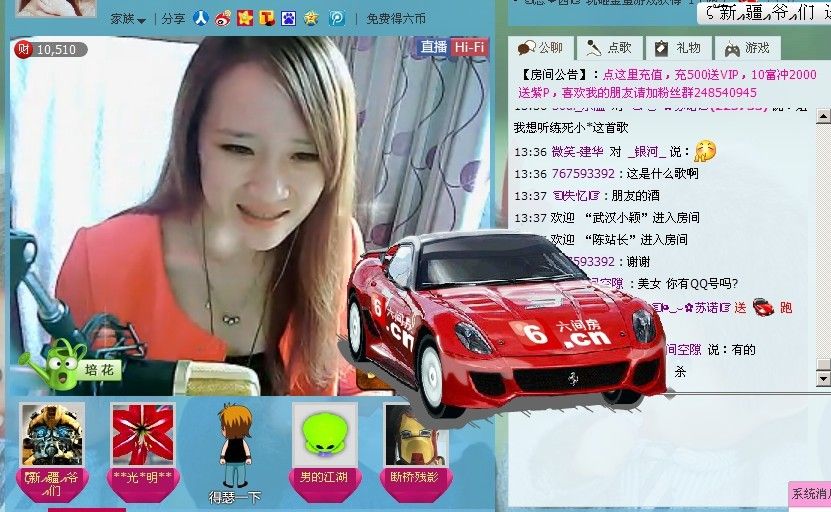The image size is (831, 512).
Task: Click username 微笑-建华 in the chat
Action: [x=577, y=152]
